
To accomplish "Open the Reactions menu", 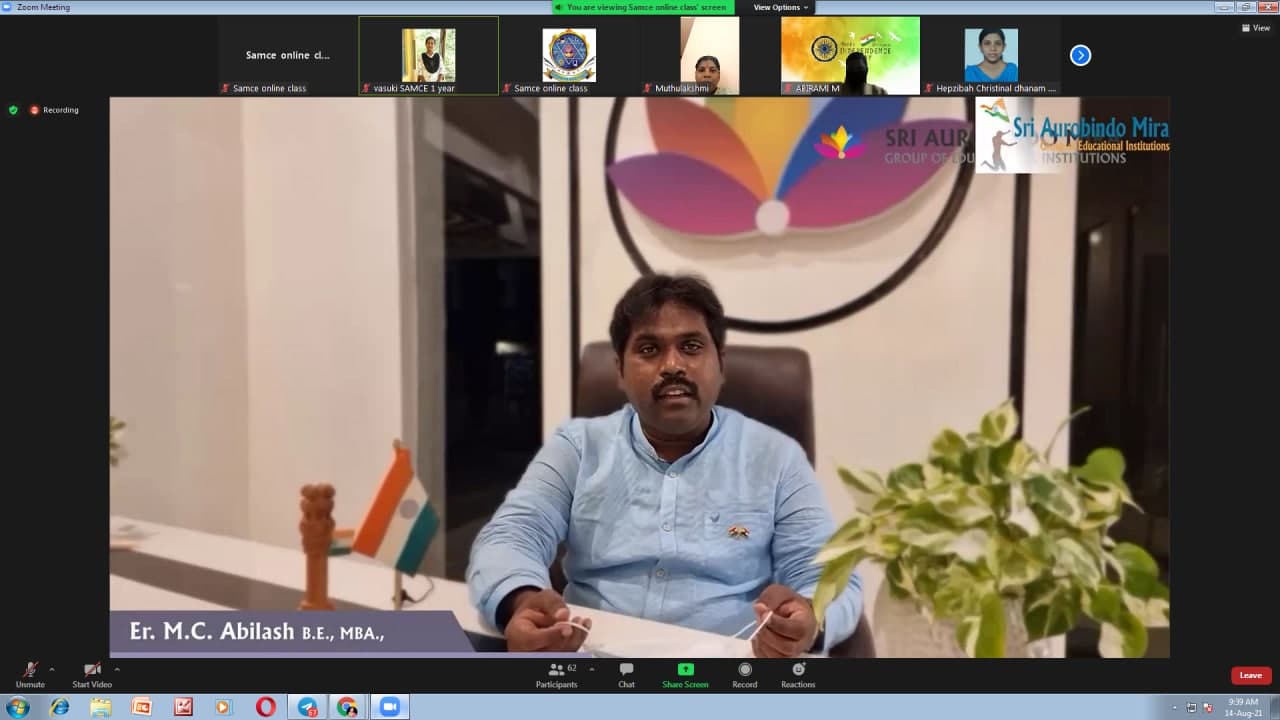I will pos(798,671).
